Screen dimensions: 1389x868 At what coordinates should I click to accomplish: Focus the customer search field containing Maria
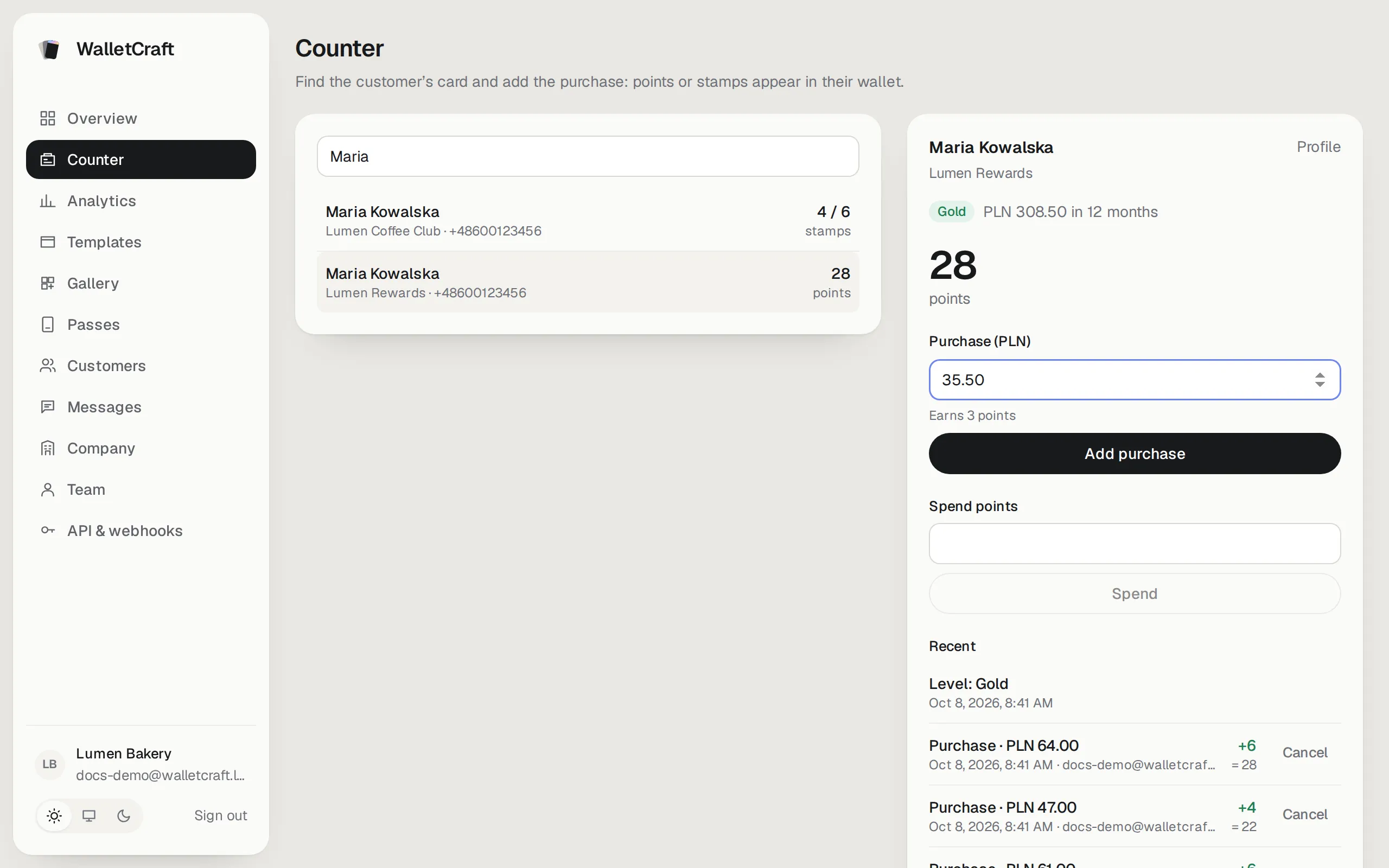pos(588,156)
